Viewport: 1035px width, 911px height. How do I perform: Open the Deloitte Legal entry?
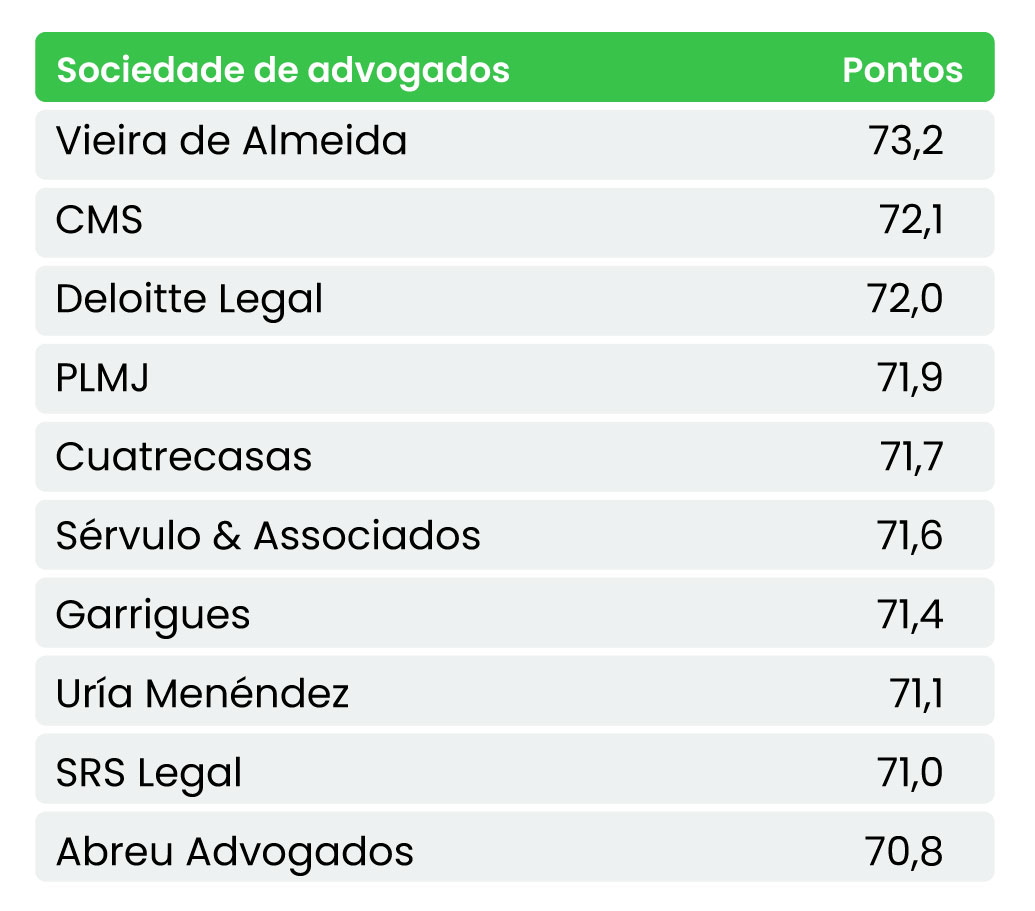(x=190, y=299)
